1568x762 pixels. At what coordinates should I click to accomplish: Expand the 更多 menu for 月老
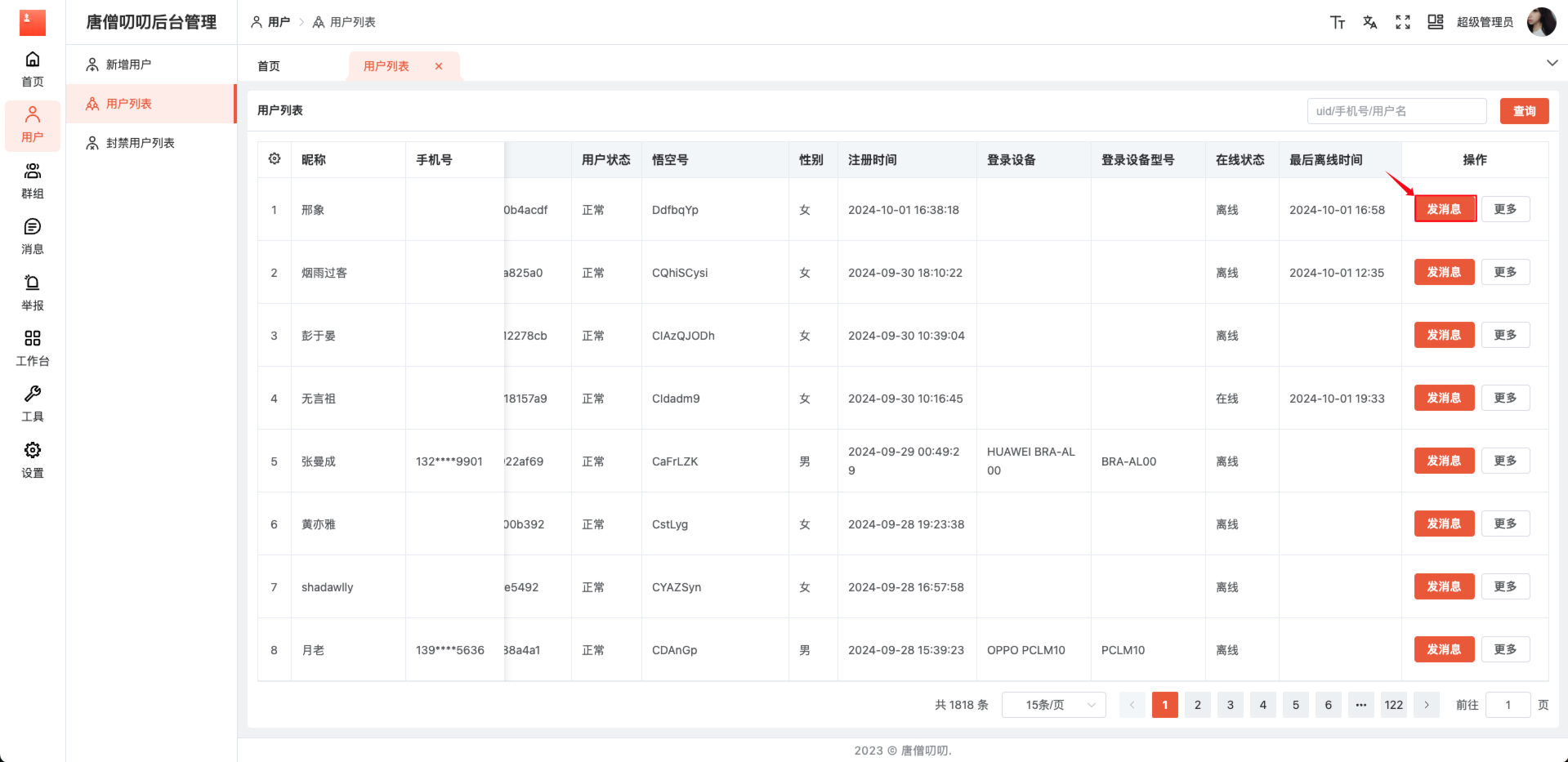pyautogui.click(x=1504, y=649)
